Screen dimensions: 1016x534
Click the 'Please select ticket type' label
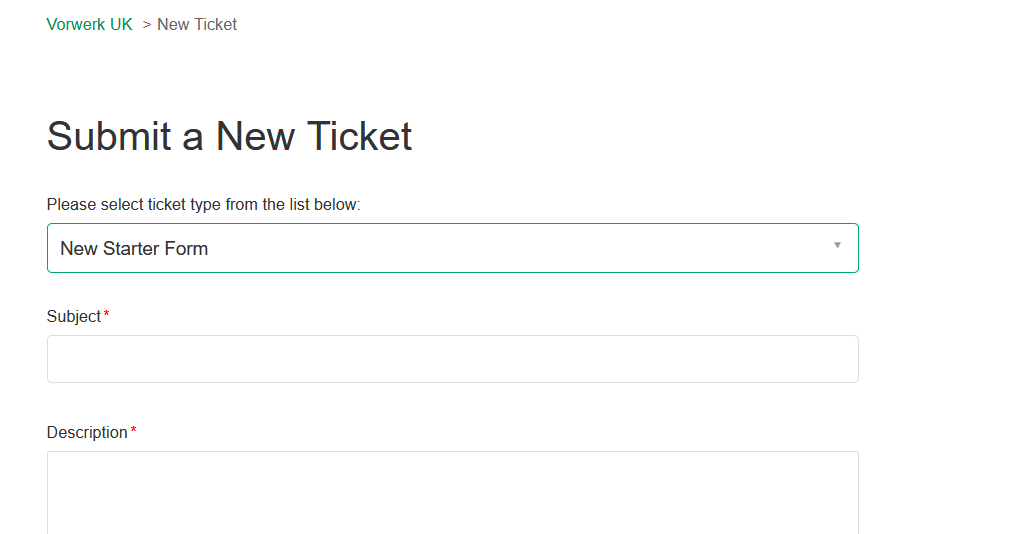[203, 205]
